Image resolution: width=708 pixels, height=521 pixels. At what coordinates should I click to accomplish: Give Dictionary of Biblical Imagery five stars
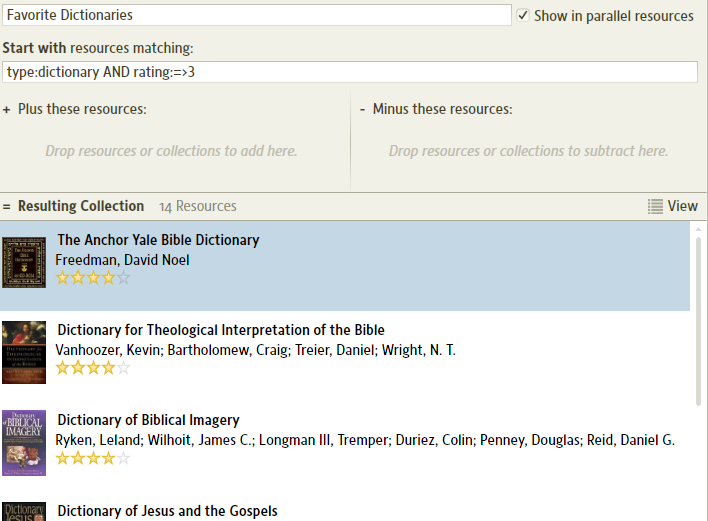point(123,458)
